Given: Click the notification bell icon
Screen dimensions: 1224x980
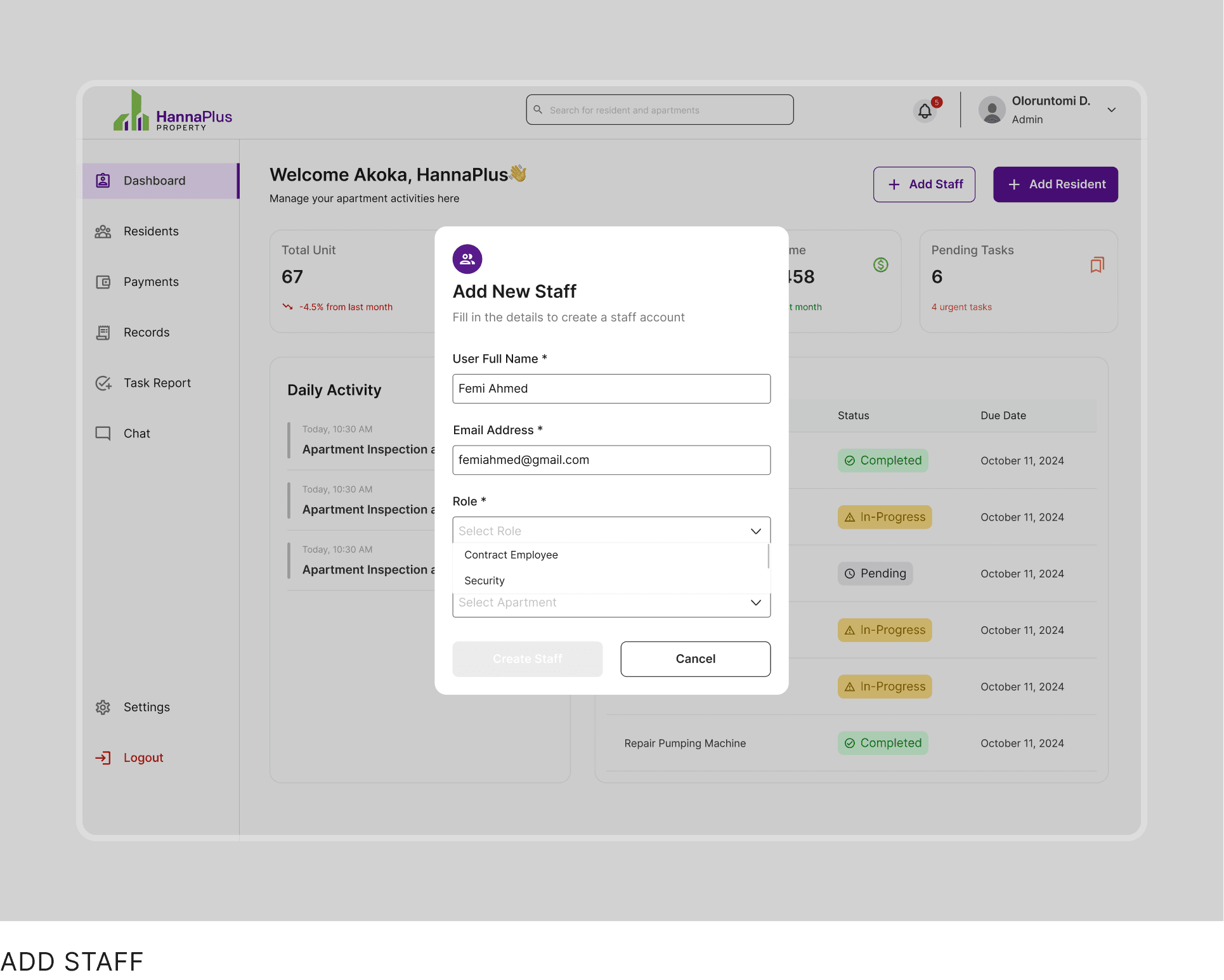Looking at the screenshot, I should 925,112.
